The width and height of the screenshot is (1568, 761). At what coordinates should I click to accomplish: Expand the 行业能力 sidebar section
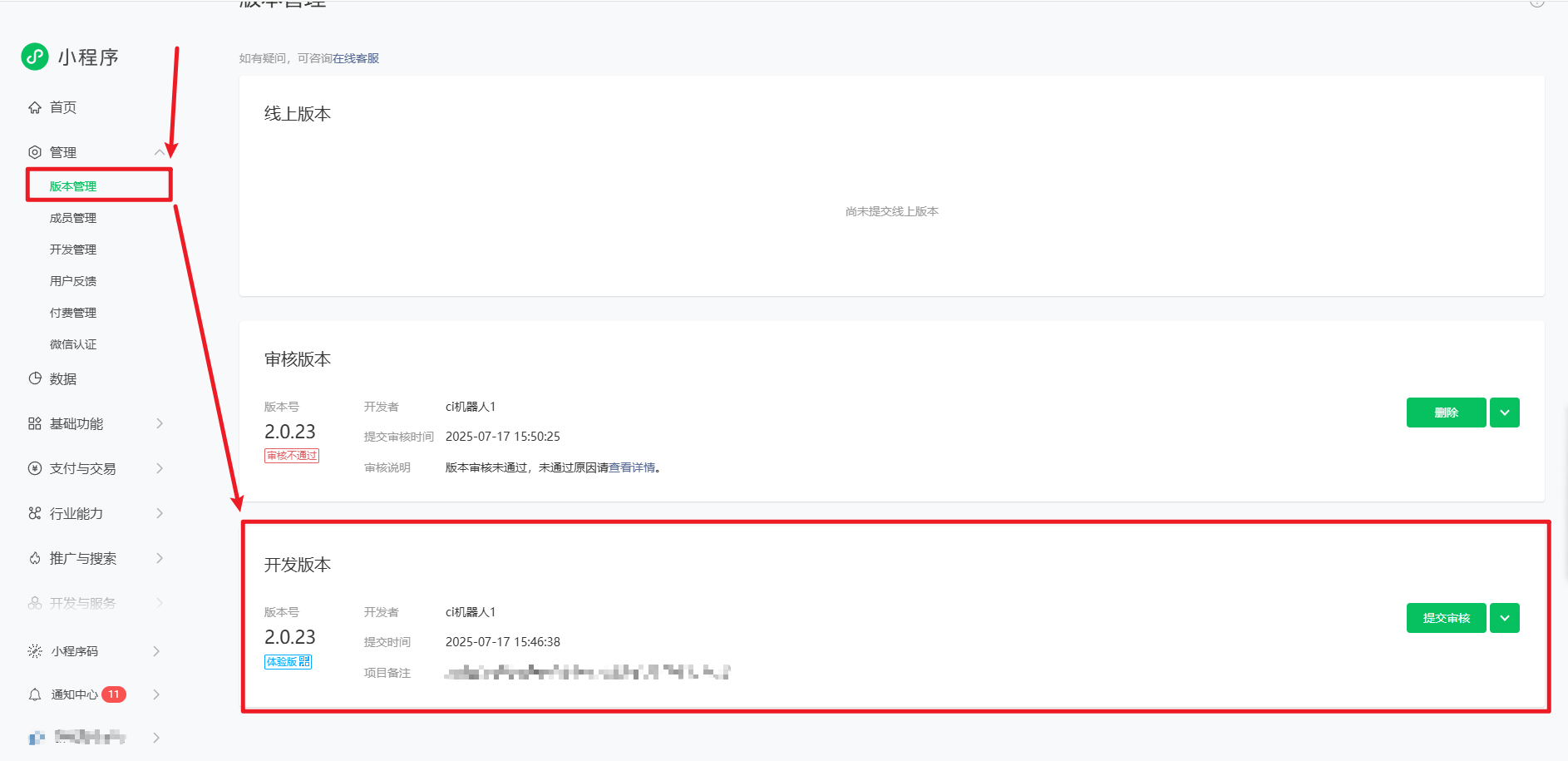[x=159, y=513]
